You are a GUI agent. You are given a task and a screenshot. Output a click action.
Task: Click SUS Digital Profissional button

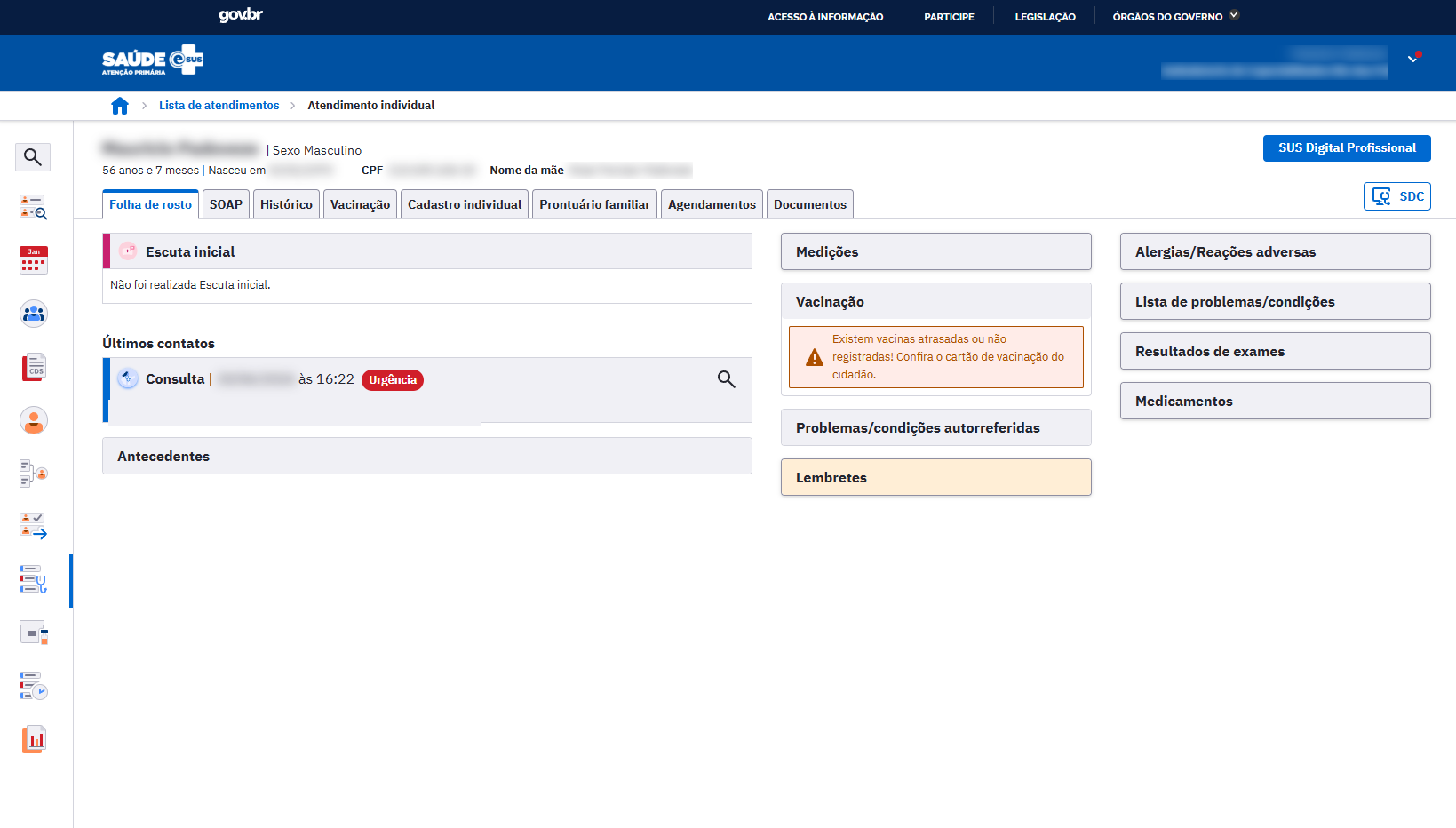(1347, 148)
